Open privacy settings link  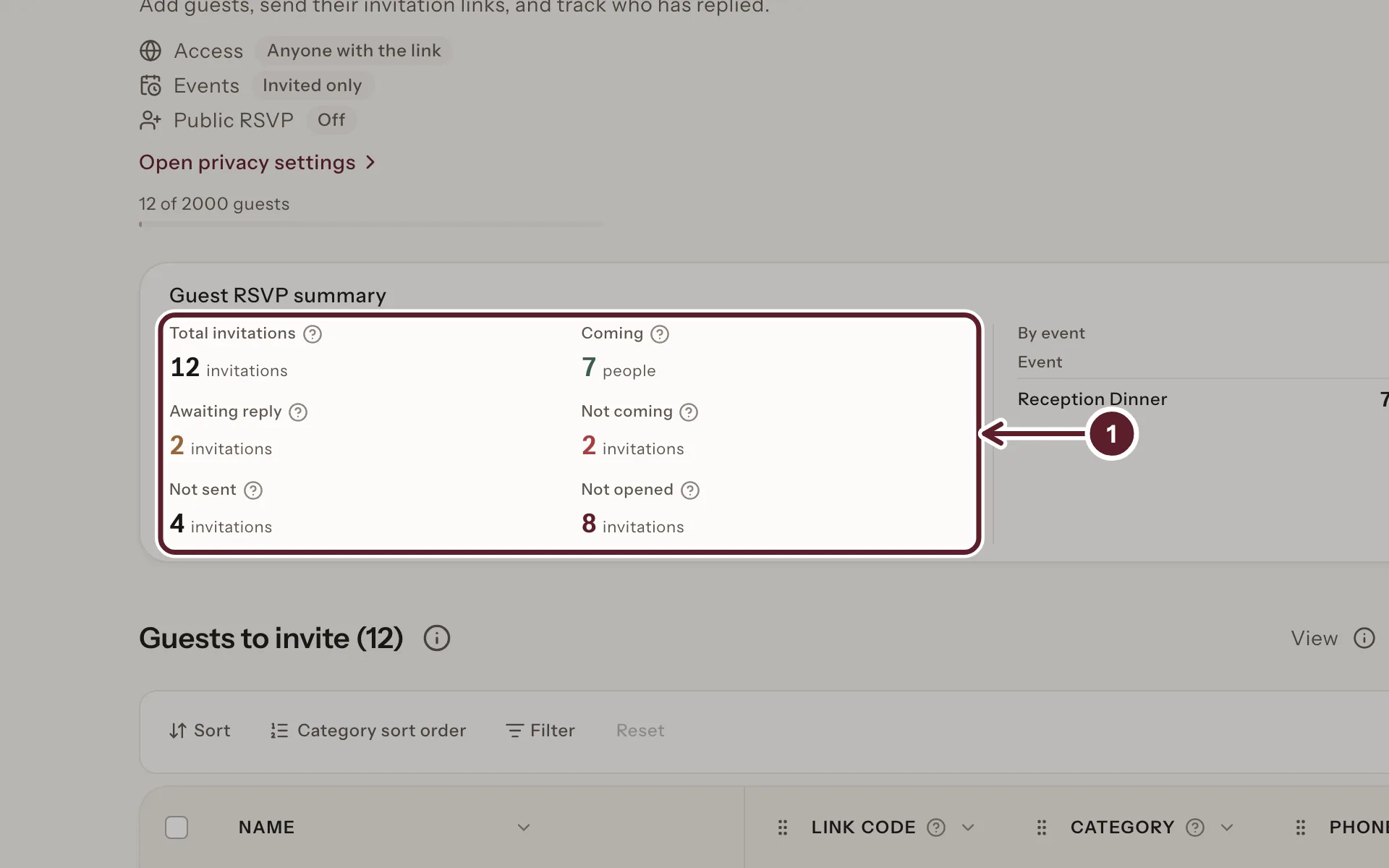coord(258,163)
